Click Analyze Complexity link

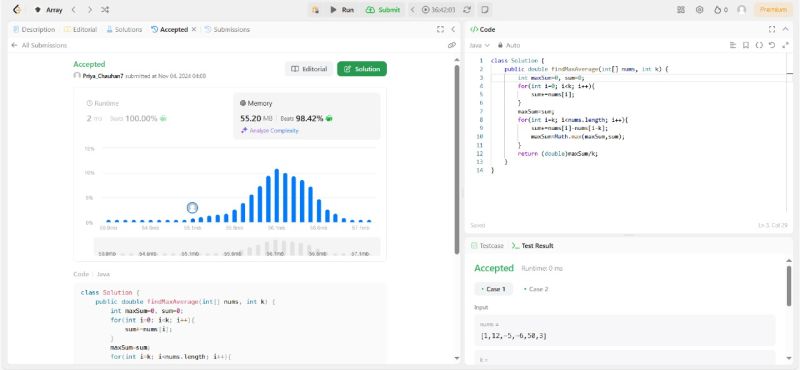pyautogui.click(x=270, y=131)
